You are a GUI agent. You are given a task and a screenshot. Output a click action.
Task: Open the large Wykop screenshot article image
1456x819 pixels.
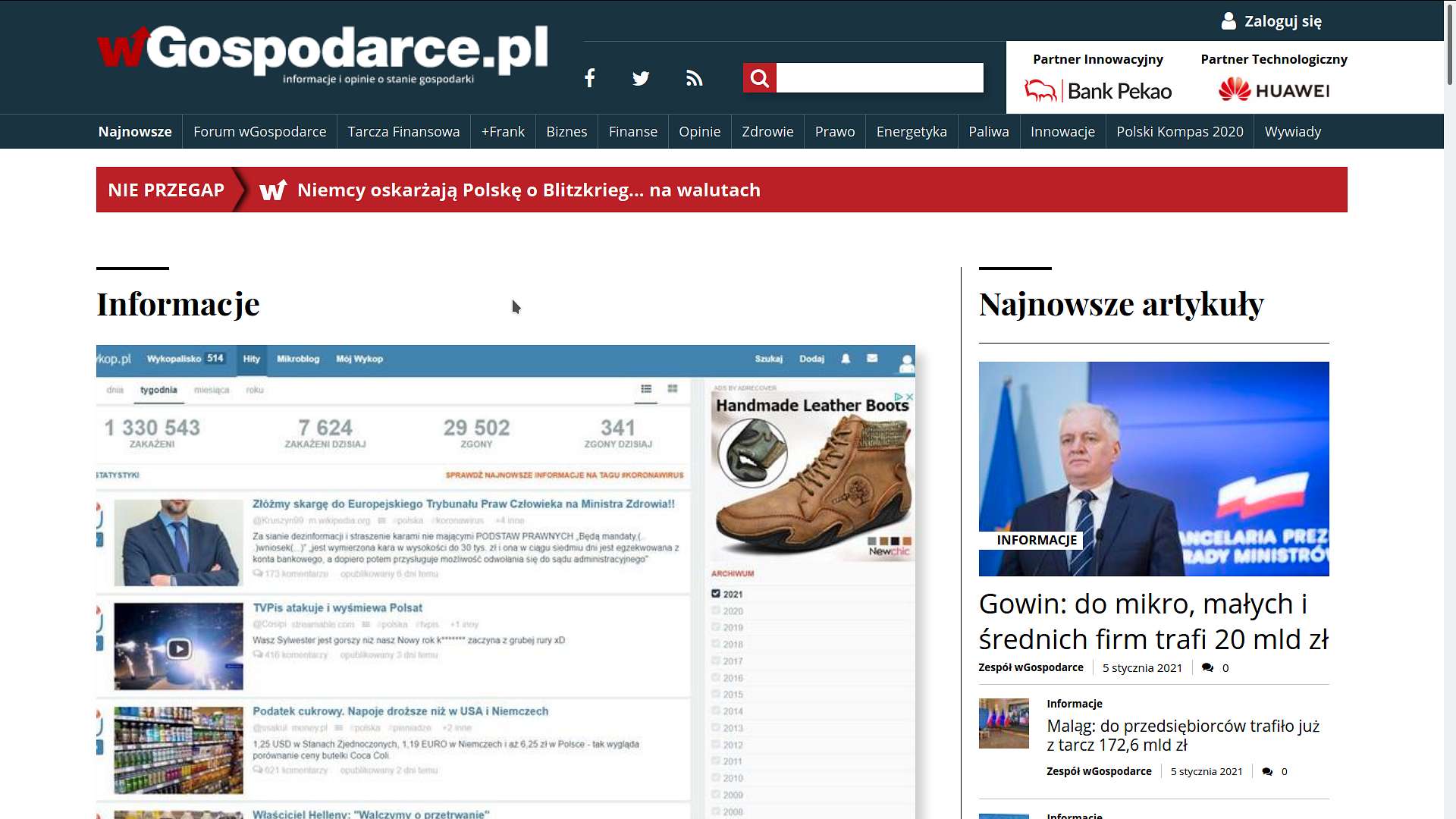[506, 582]
